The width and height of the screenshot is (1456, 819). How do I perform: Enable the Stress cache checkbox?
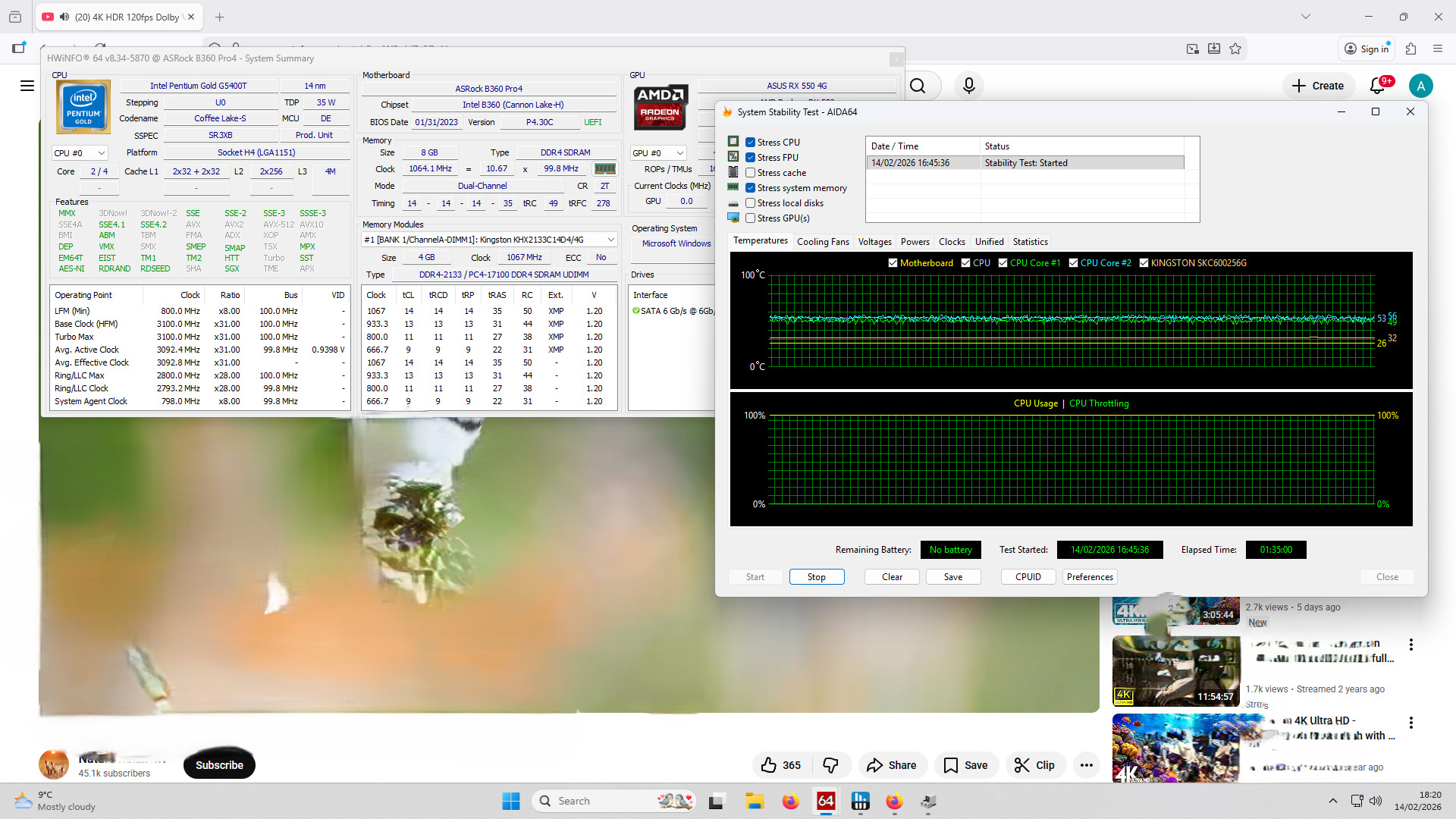pos(750,173)
